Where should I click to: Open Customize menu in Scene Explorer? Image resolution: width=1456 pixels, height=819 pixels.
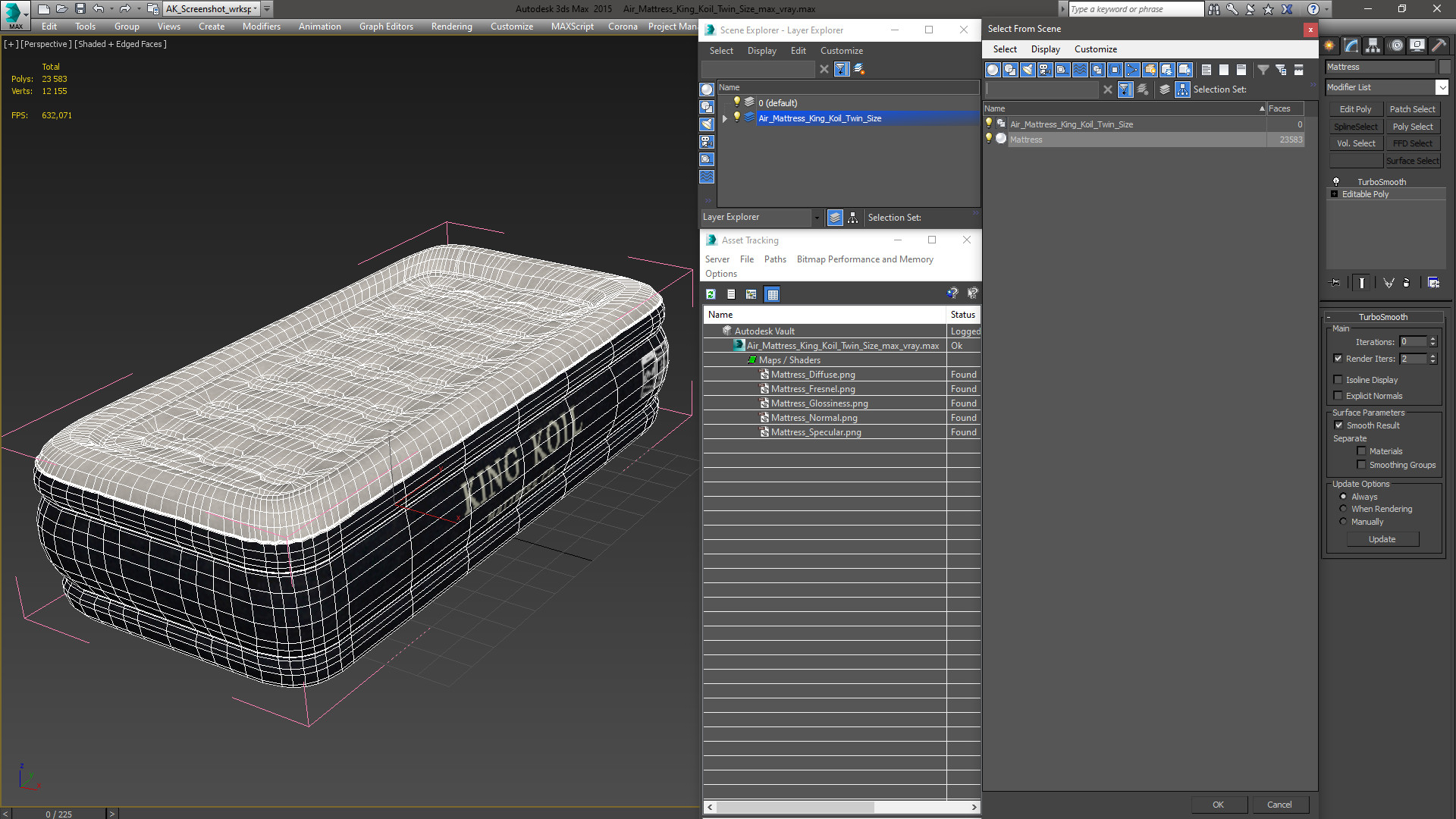point(841,51)
